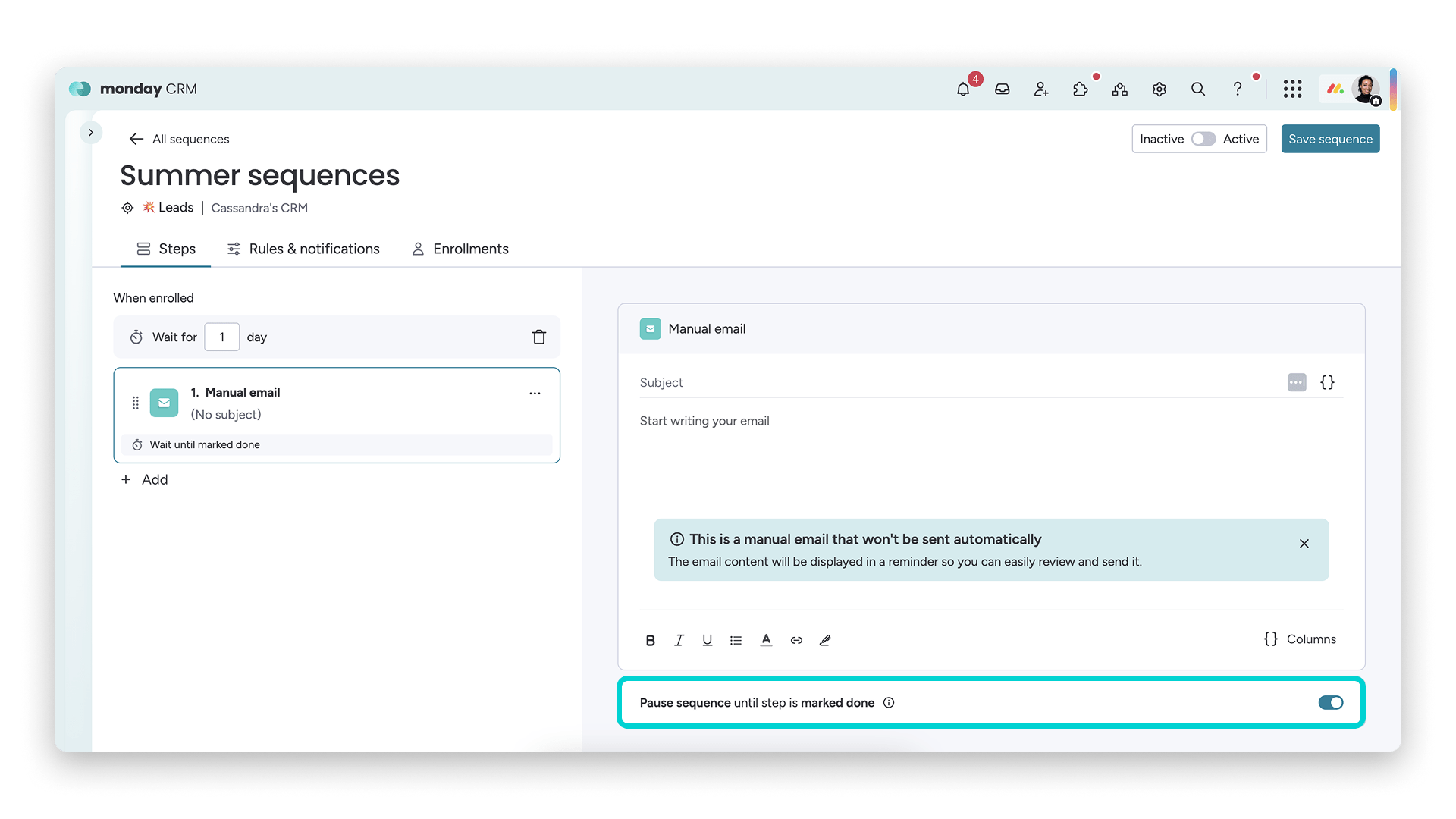Open the apps puzzle-piece icon
This screenshot has width=1456, height=819.
click(1081, 89)
